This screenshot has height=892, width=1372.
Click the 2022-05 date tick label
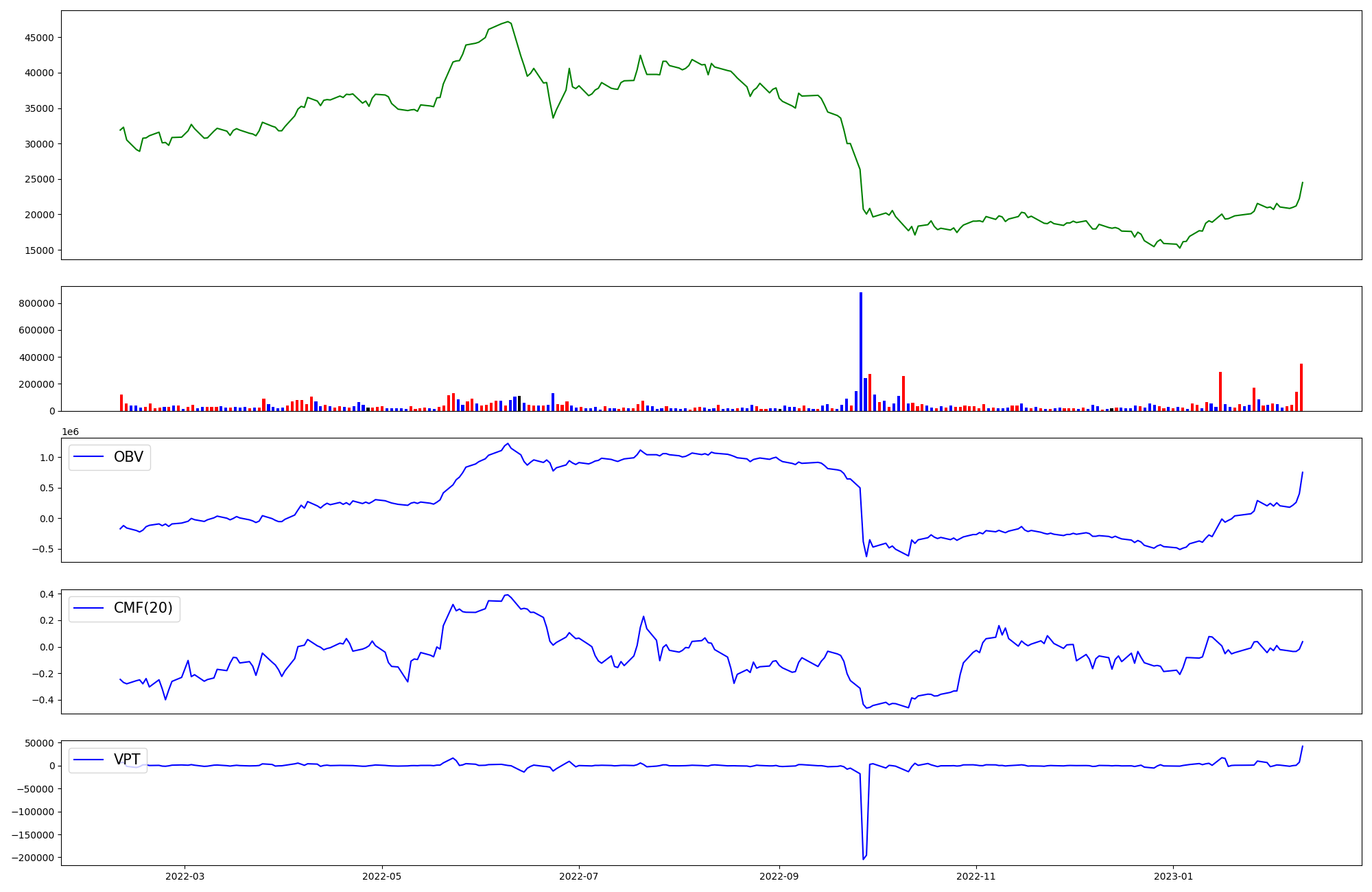382,876
